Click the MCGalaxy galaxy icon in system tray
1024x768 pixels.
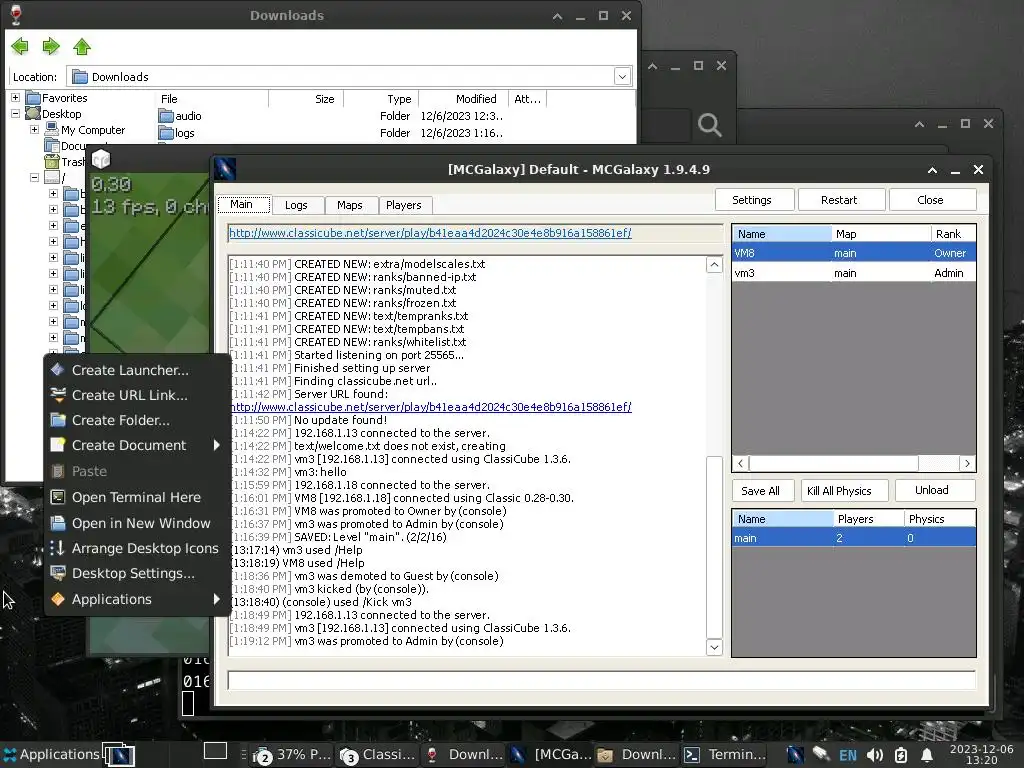point(795,755)
